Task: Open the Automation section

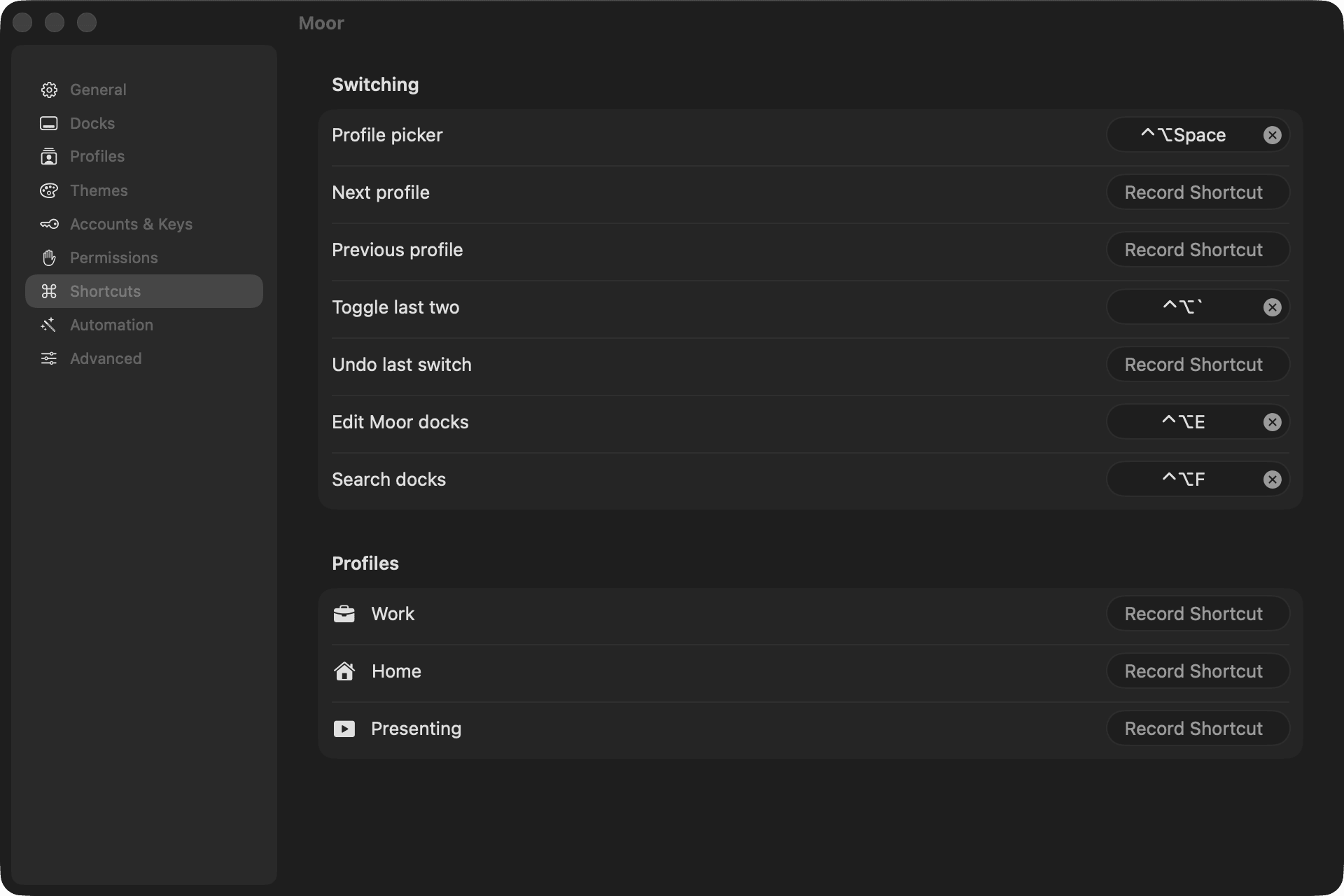Action: coord(144,325)
